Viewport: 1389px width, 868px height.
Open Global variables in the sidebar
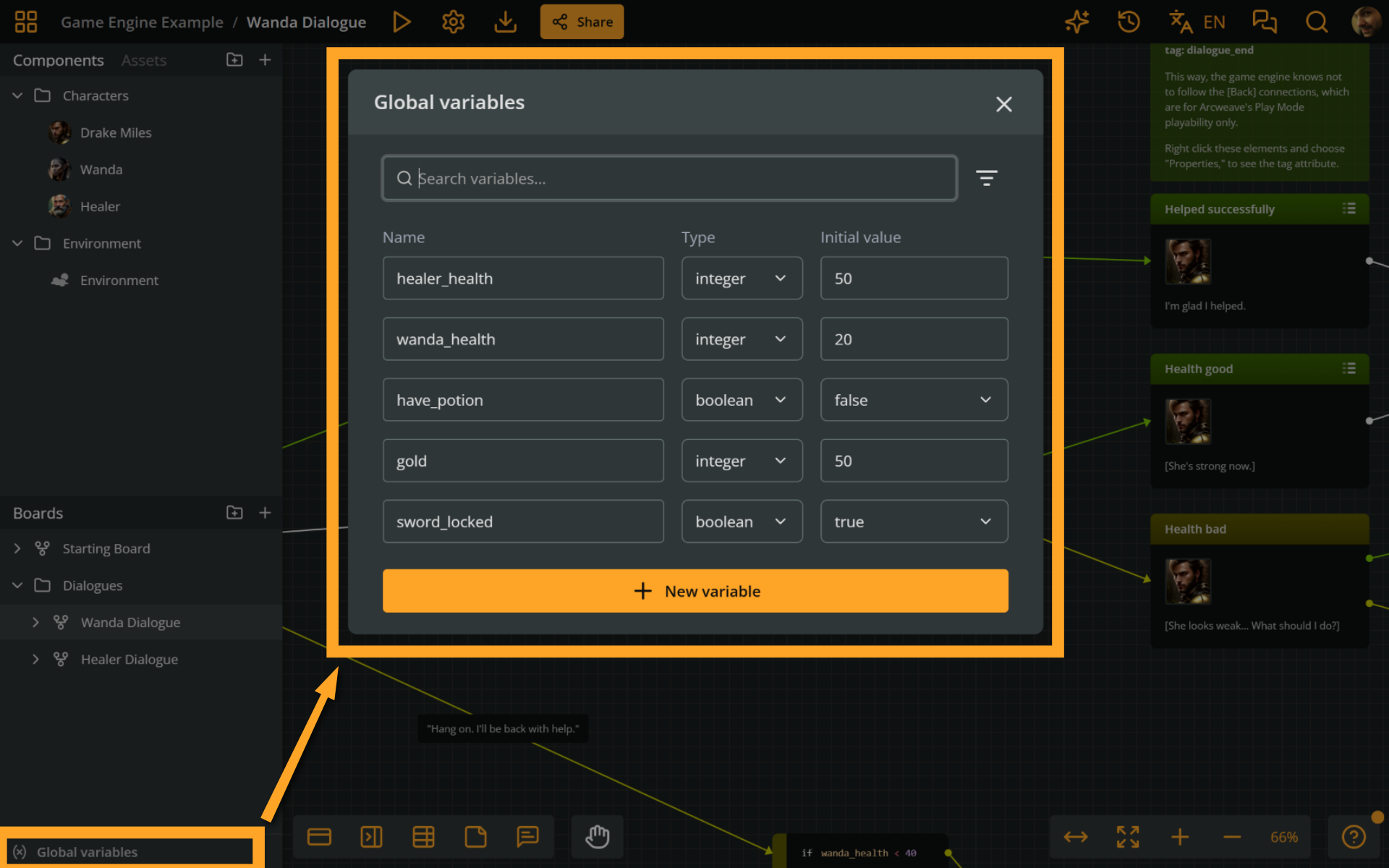tap(130, 851)
